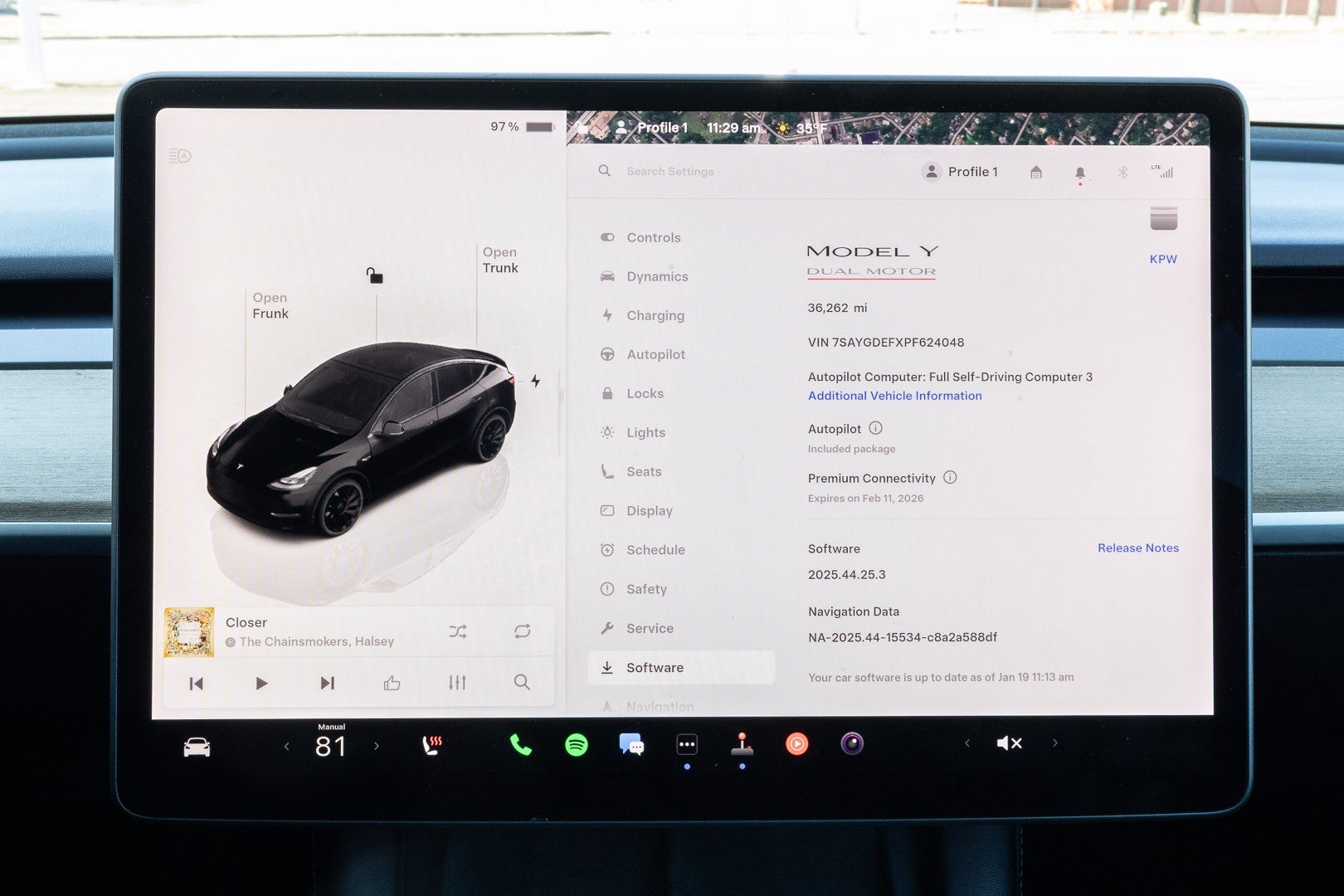Image resolution: width=1344 pixels, height=896 pixels.
Task: Open the Dashcam camera icon
Action: click(x=852, y=743)
